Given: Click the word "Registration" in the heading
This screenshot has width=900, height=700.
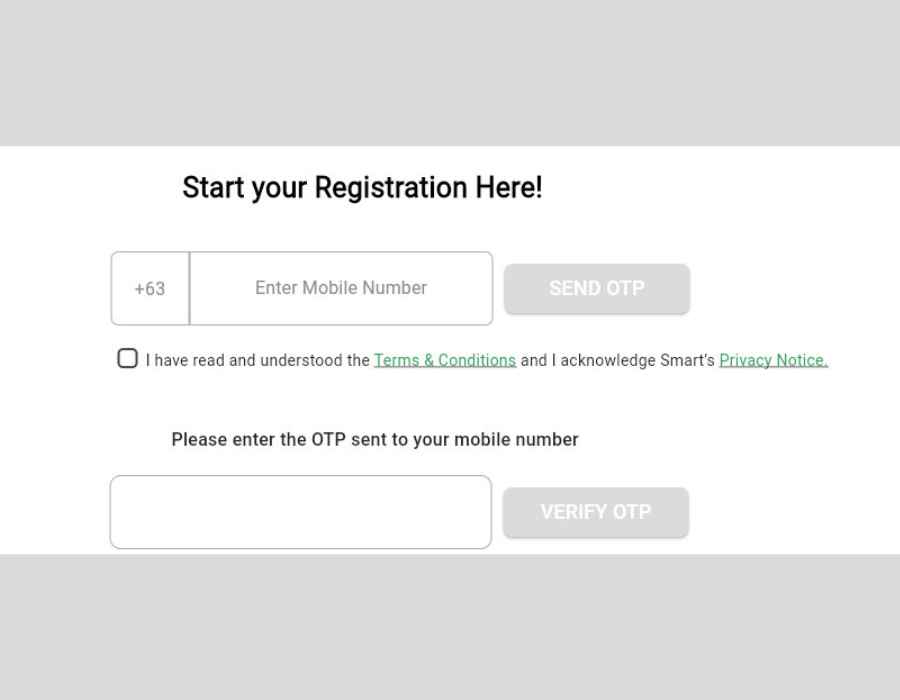Looking at the screenshot, I should 391,188.
